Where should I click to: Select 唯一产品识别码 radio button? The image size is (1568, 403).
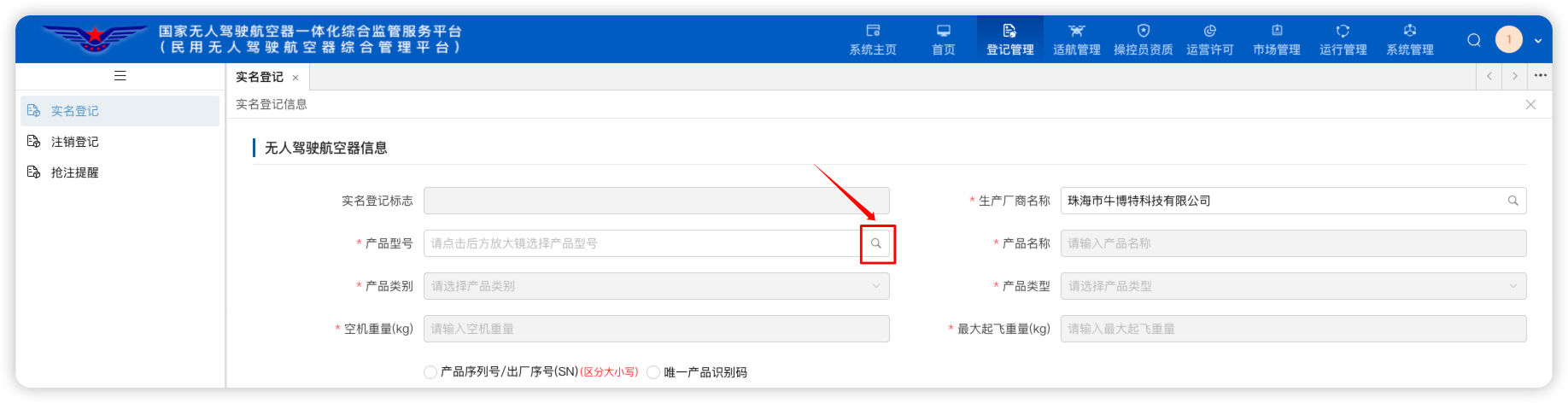653,372
